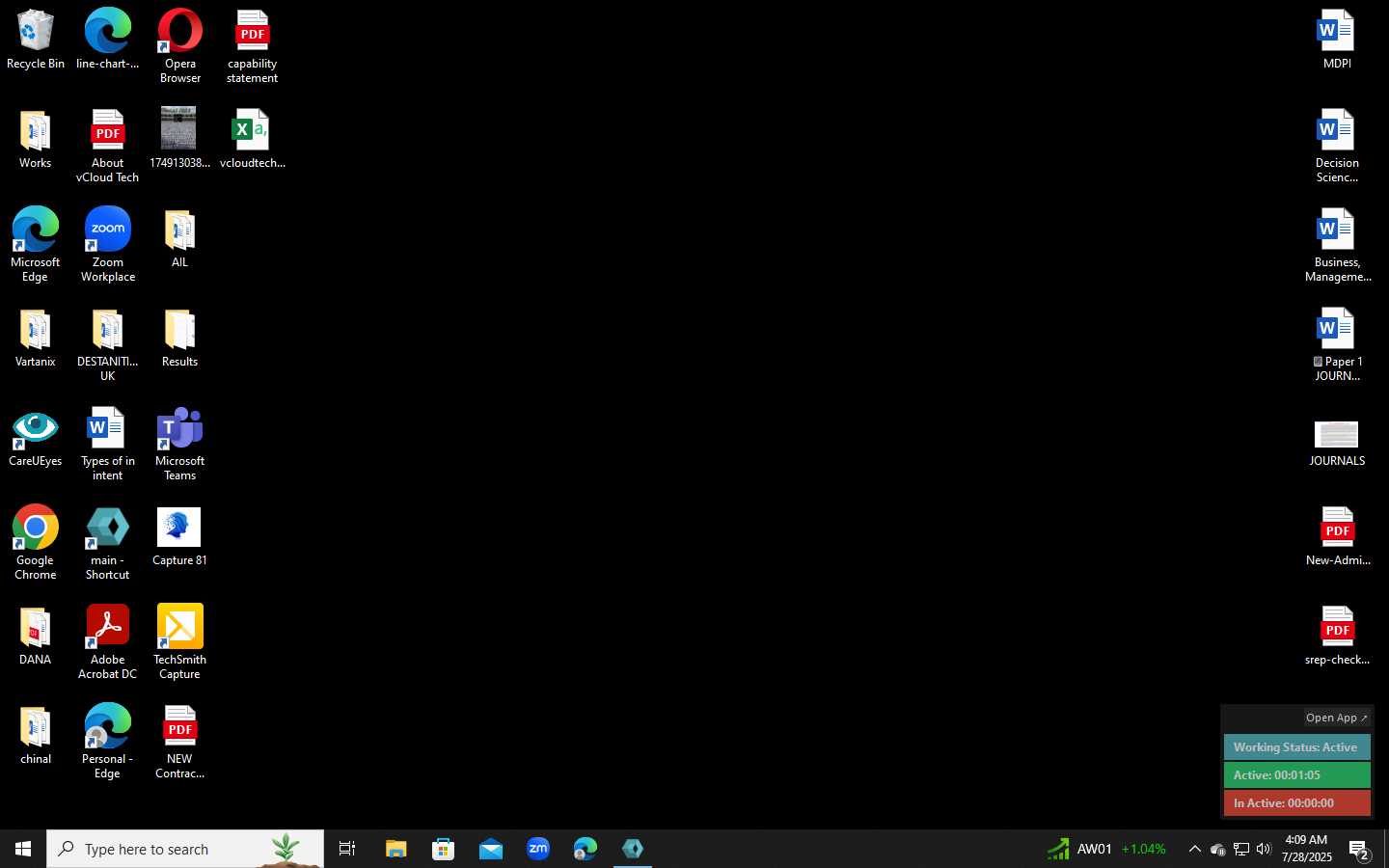Image resolution: width=1389 pixels, height=868 pixels.
Task: Open the Windows Start menu
Action: [x=23, y=849]
